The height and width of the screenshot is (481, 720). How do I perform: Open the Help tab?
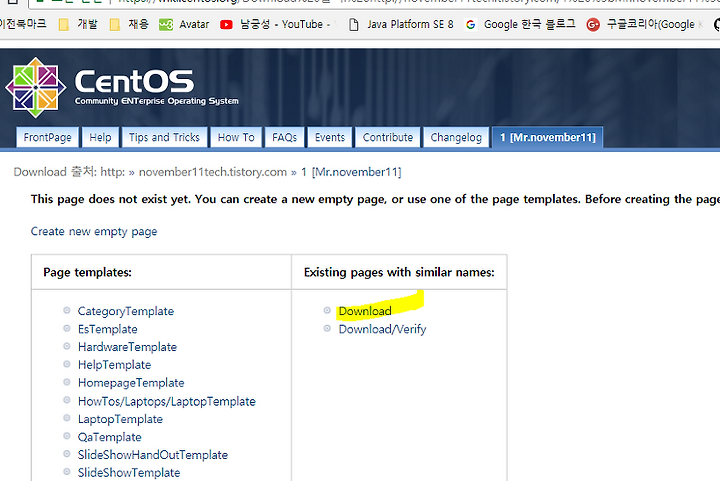click(100, 137)
